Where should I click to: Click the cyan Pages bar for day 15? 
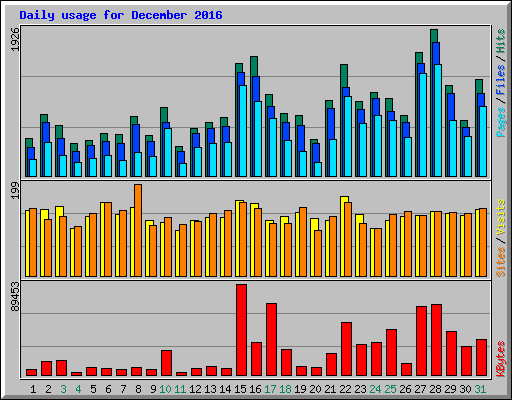[x=243, y=131]
